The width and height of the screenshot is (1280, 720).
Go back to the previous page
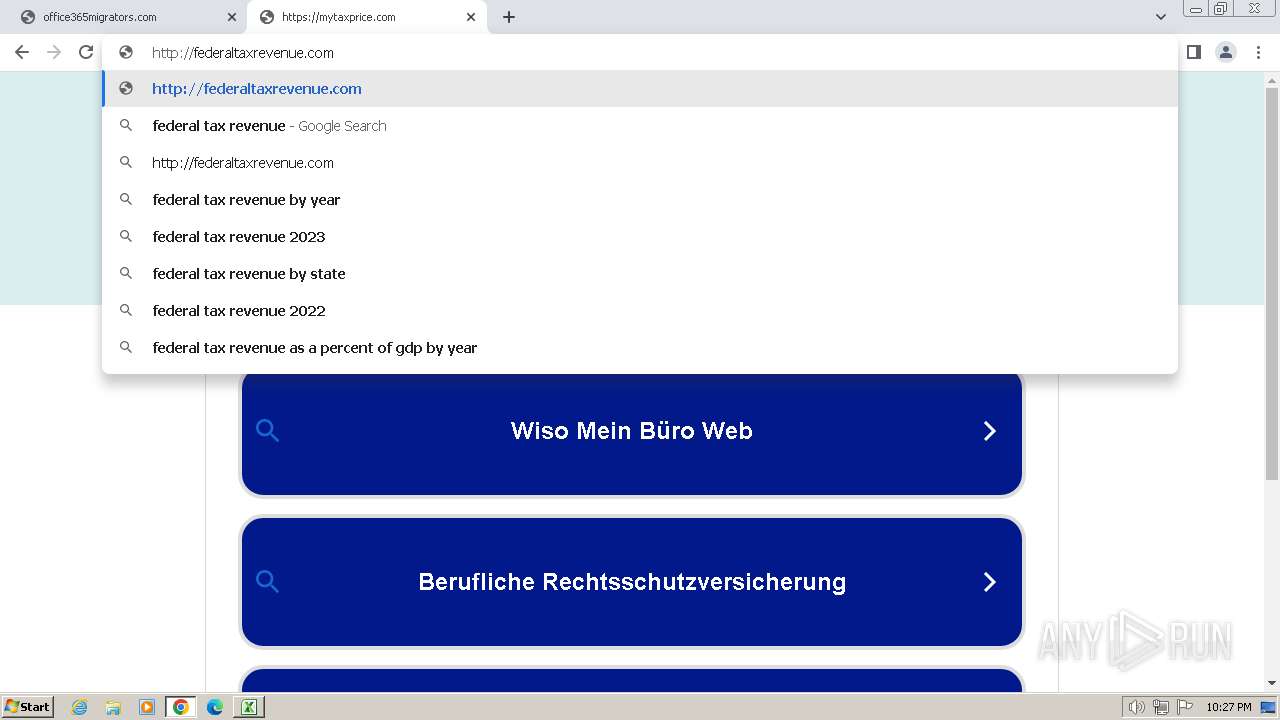coord(22,52)
